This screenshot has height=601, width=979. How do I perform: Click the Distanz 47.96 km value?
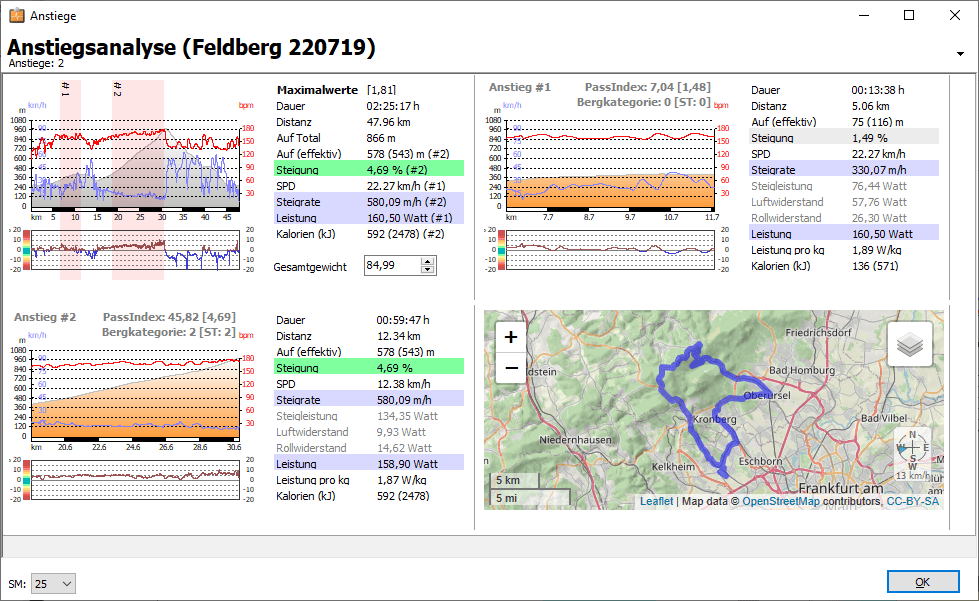click(388, 122)
